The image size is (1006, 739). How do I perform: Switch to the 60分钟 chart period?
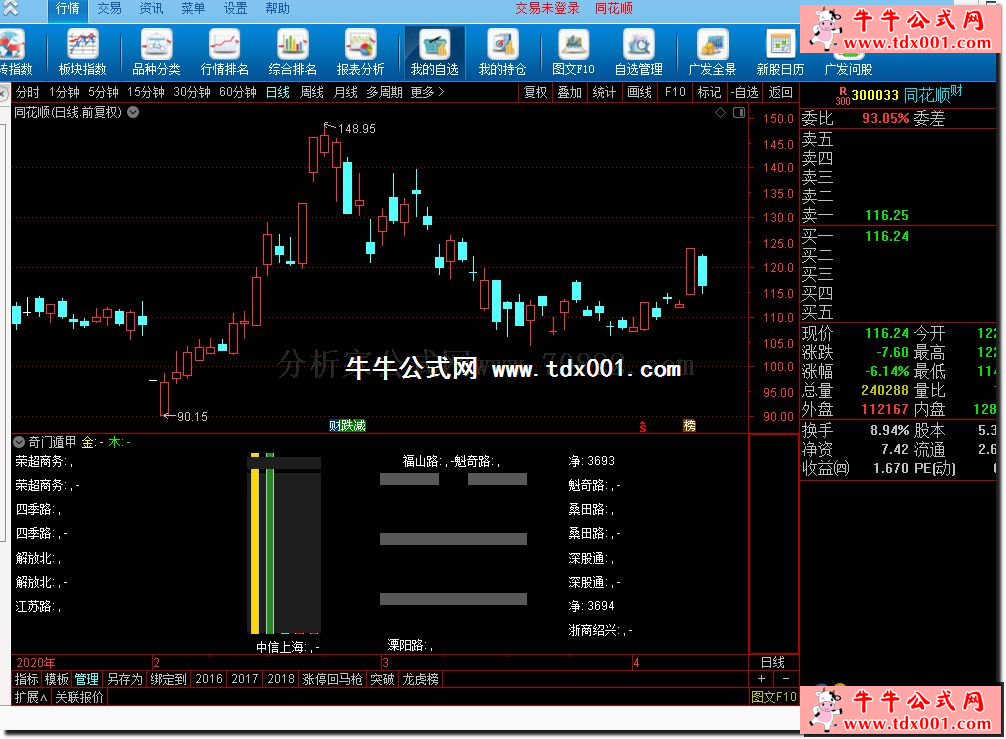pyautogui.click(x=238, y=92)
